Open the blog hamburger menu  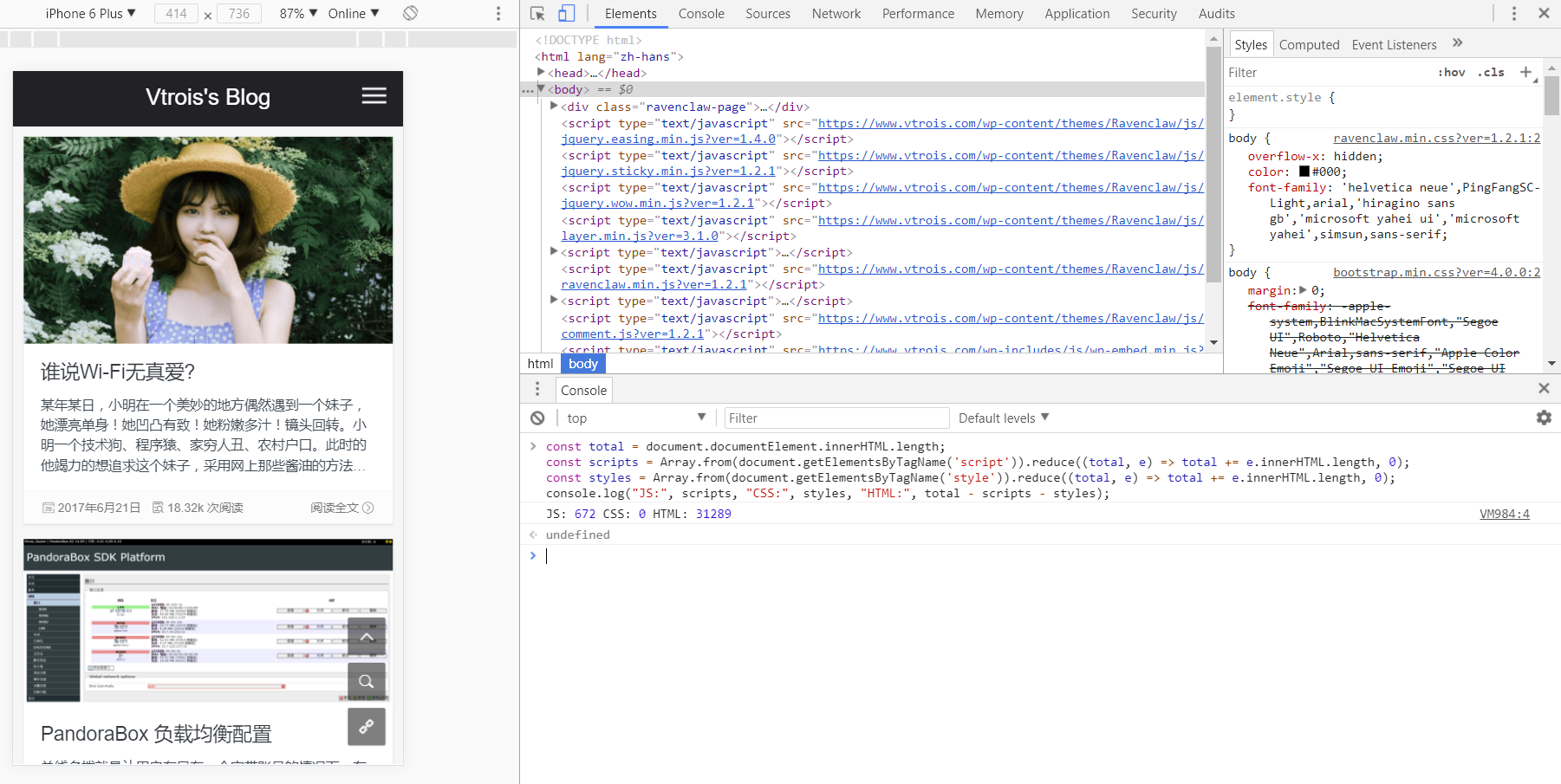[x=374, y=96]
